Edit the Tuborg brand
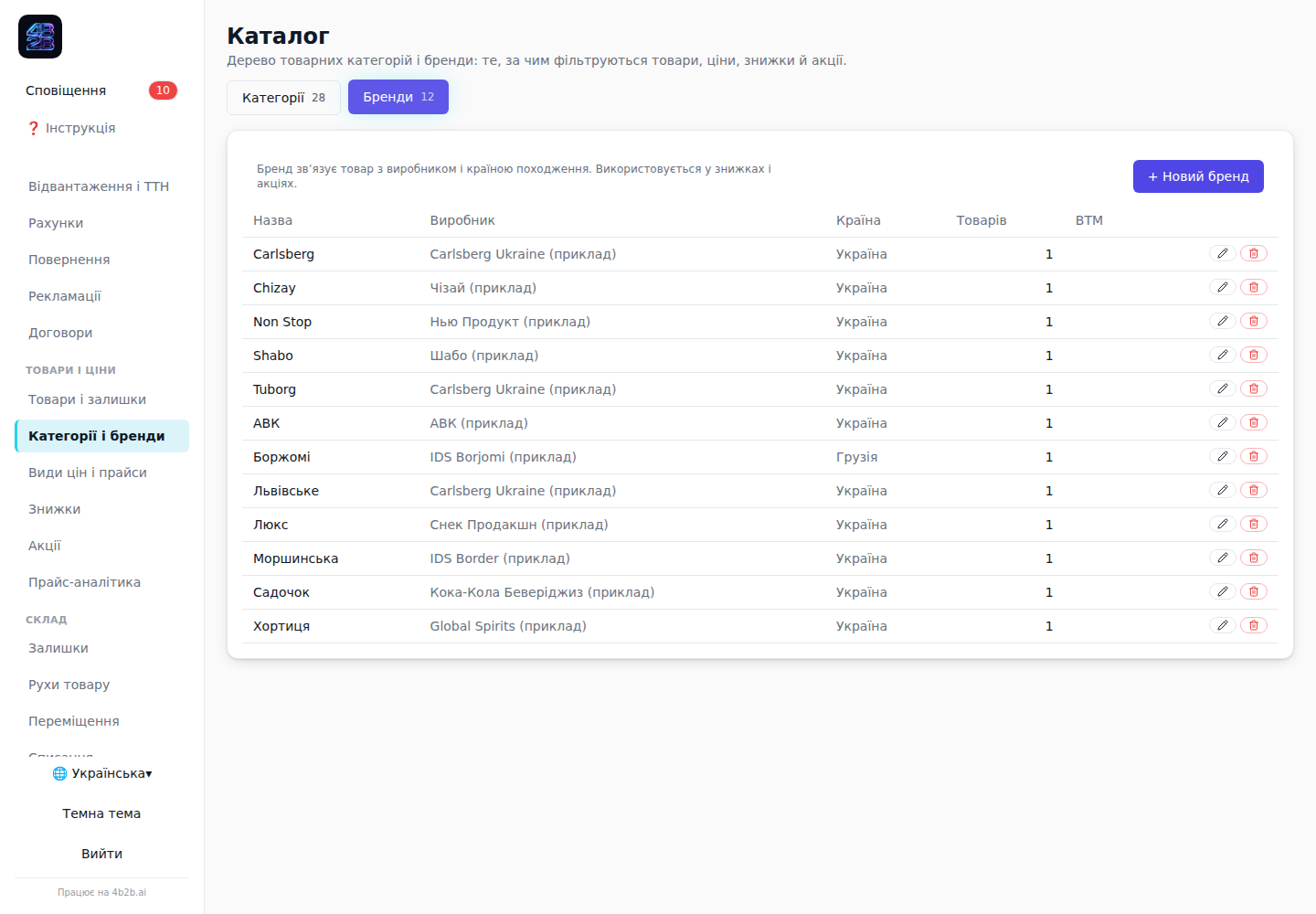 tap(1222, 388)
